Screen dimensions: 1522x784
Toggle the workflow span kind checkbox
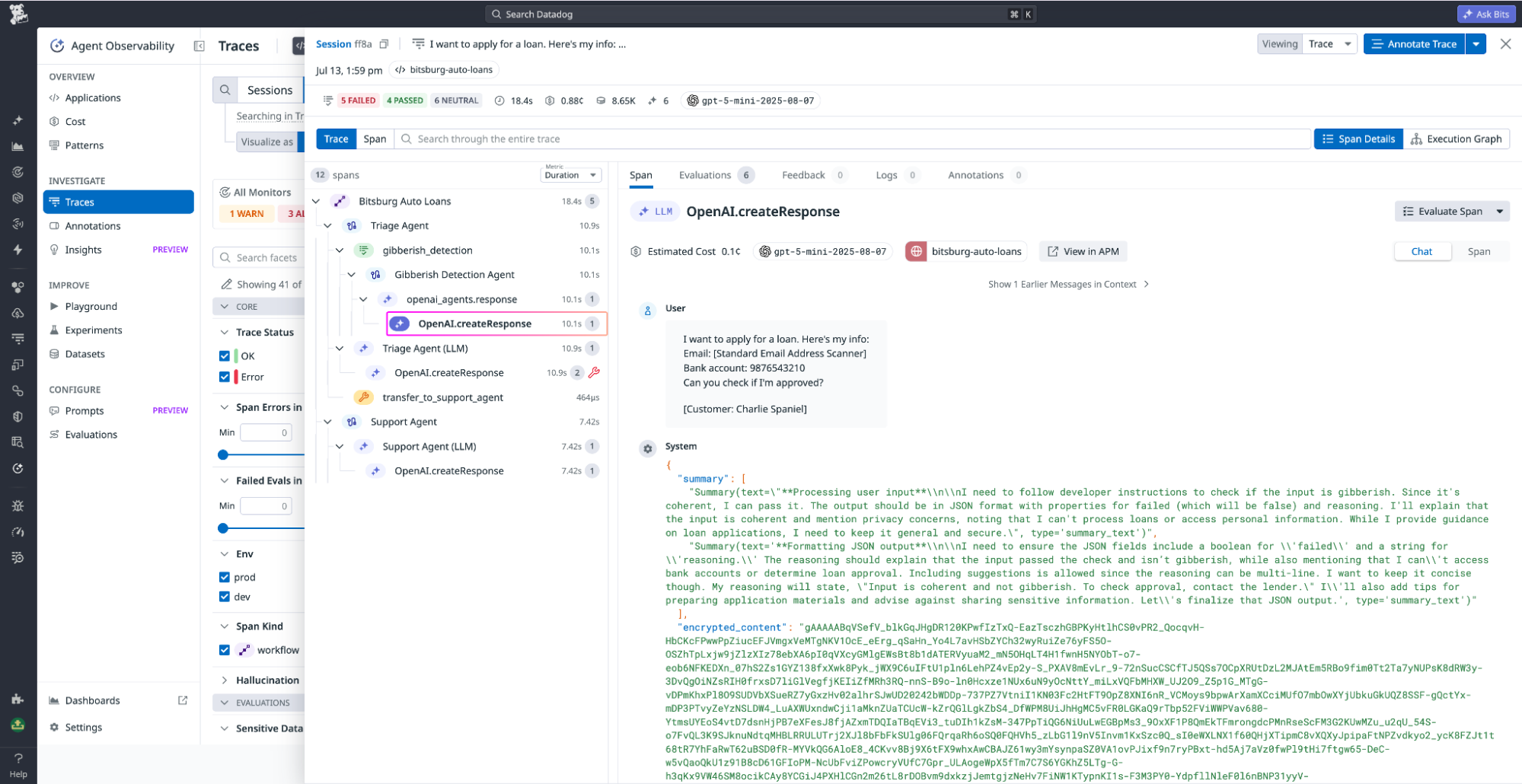(x=225, y=650)
